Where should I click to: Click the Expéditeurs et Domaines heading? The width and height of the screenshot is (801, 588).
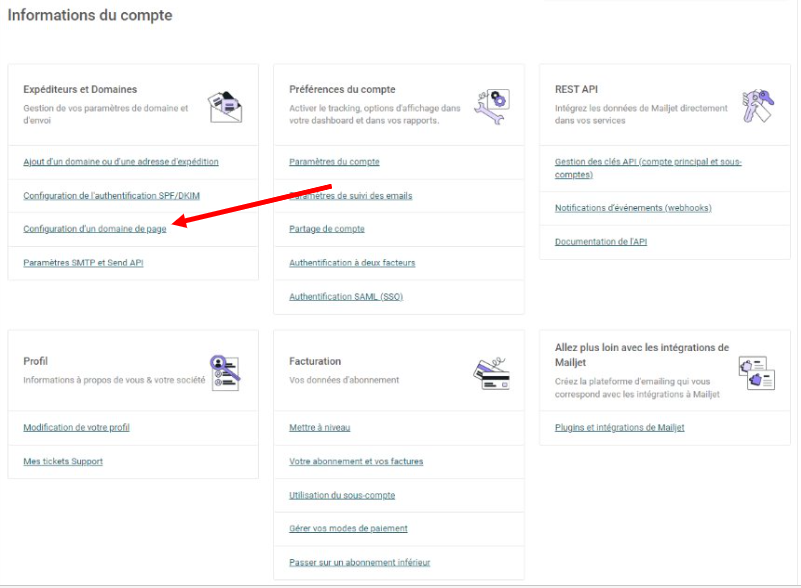click(80, 89)
